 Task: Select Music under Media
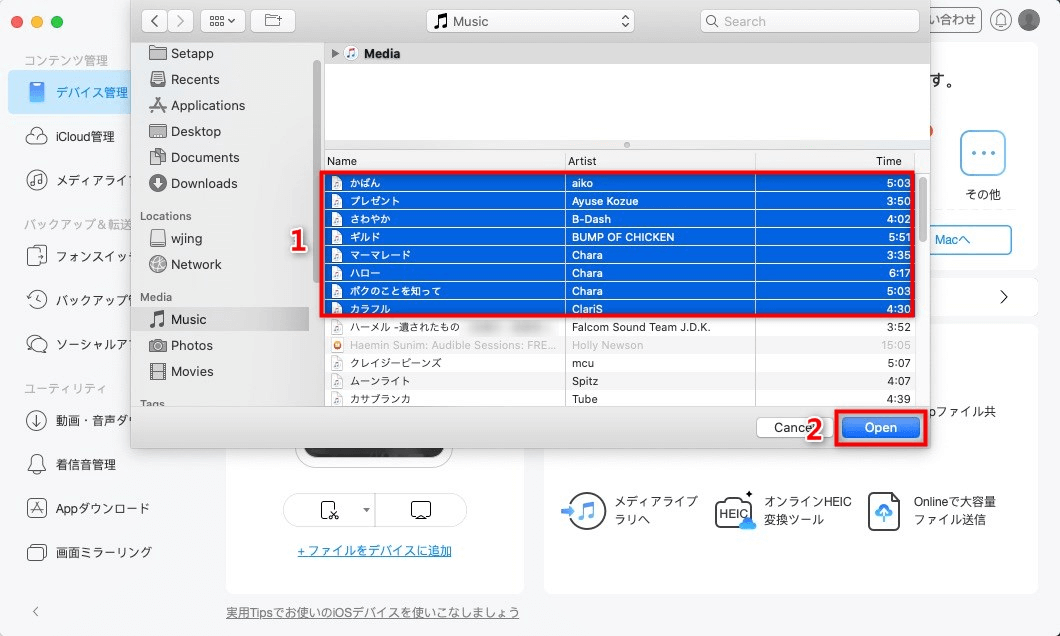click(222, 319)
